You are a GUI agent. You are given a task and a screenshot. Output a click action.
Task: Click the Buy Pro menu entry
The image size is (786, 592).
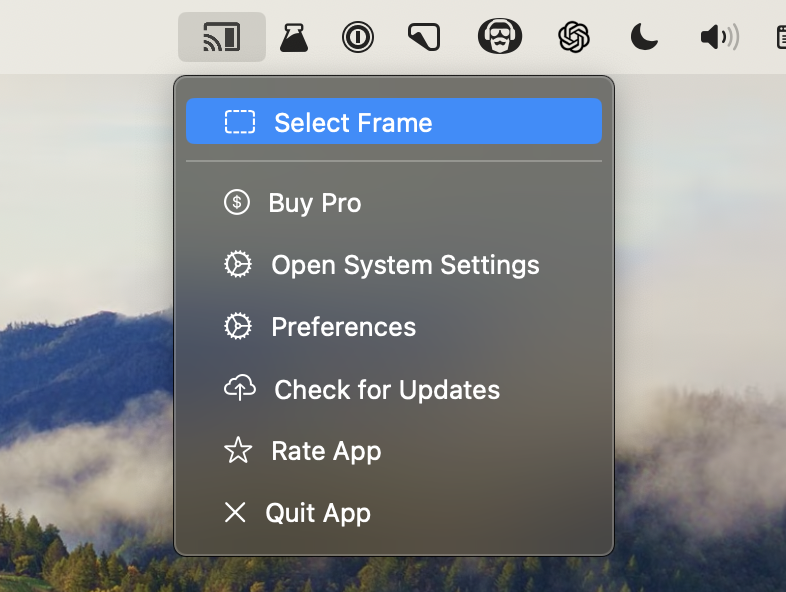coord(394,203)
